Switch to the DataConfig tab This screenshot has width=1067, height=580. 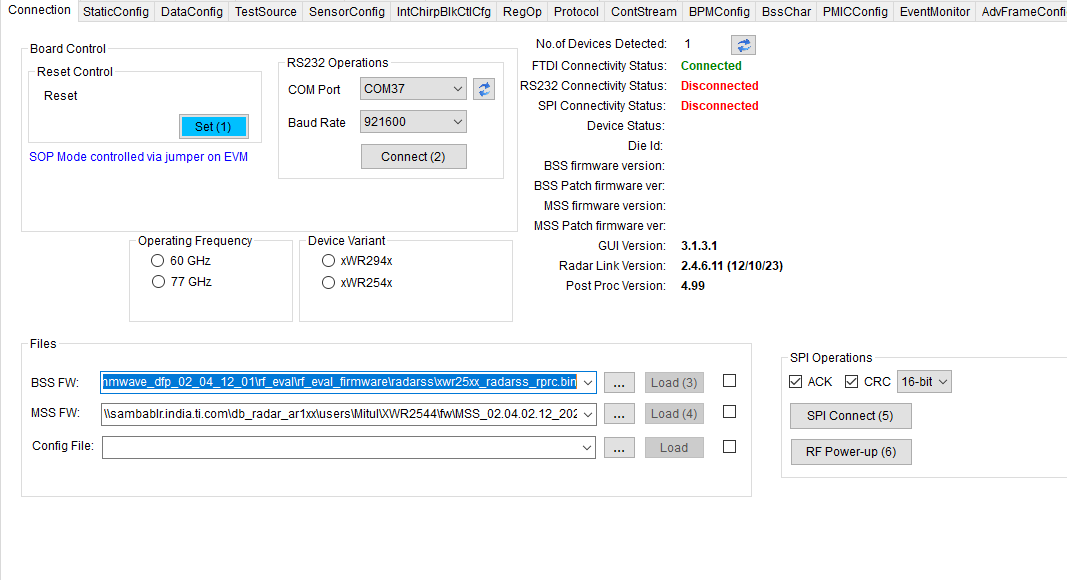[192, 12]
